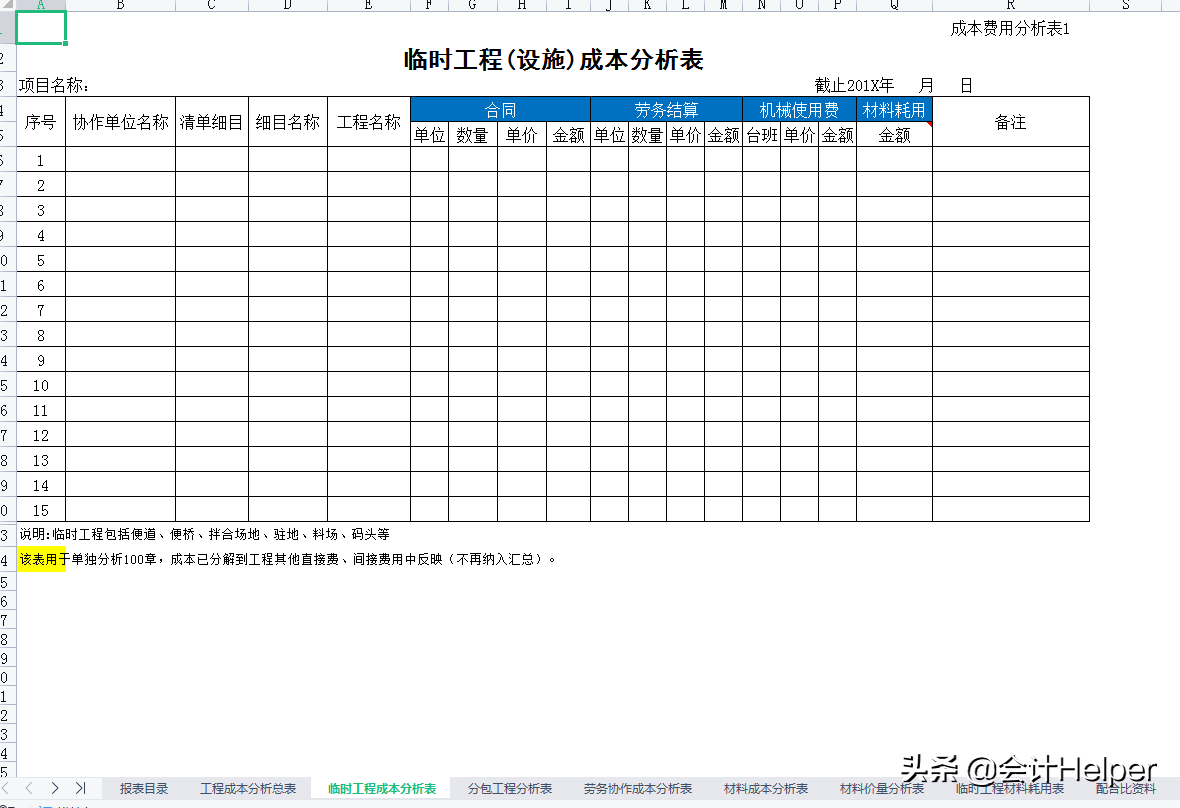Click the yellow highlighted 该表用于 cell
This screenshot has width=1180, height=808.
pyautogui.click(x=42, y=559)
